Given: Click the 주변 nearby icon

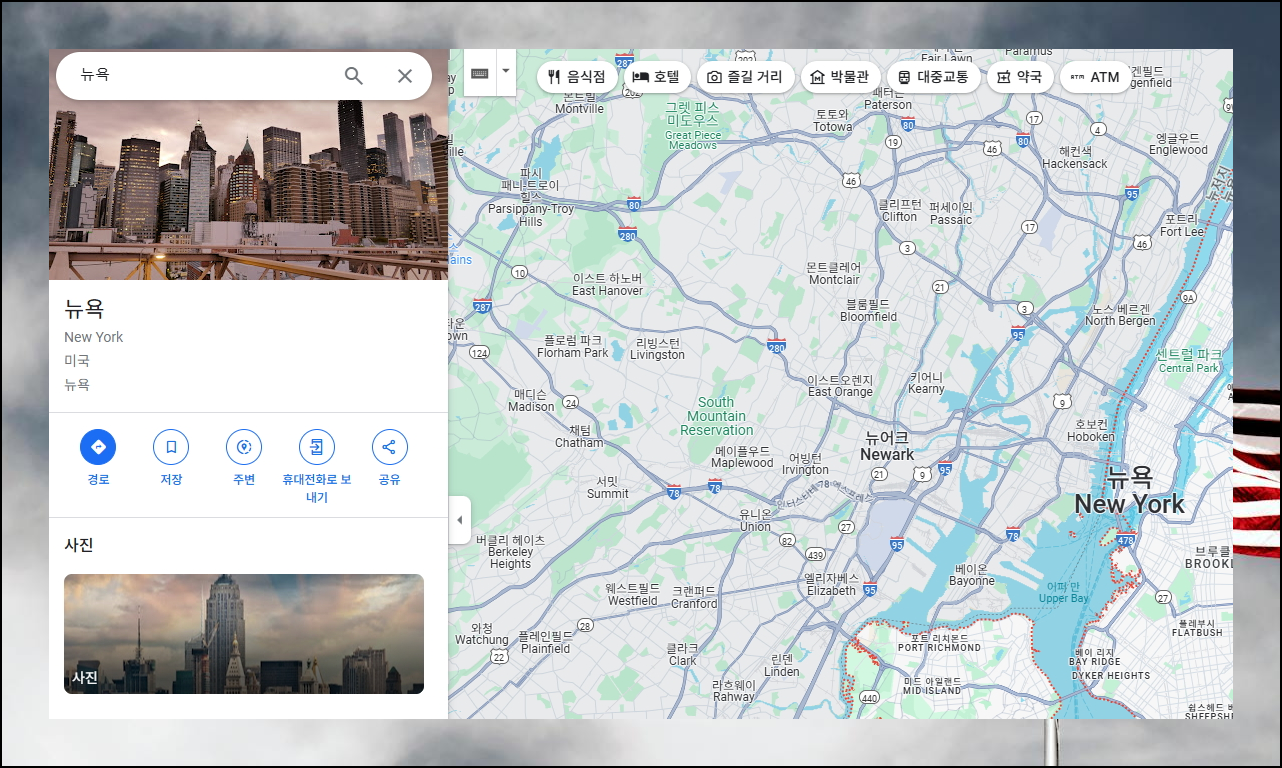Looking at the screenshot, I should (x=244, y=447).
